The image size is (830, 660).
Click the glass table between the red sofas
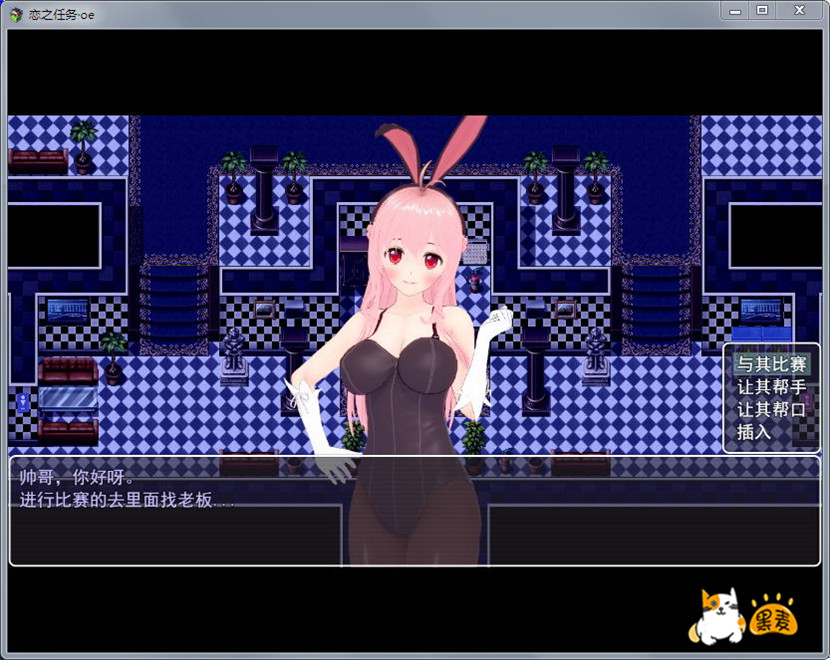(68, 400)
